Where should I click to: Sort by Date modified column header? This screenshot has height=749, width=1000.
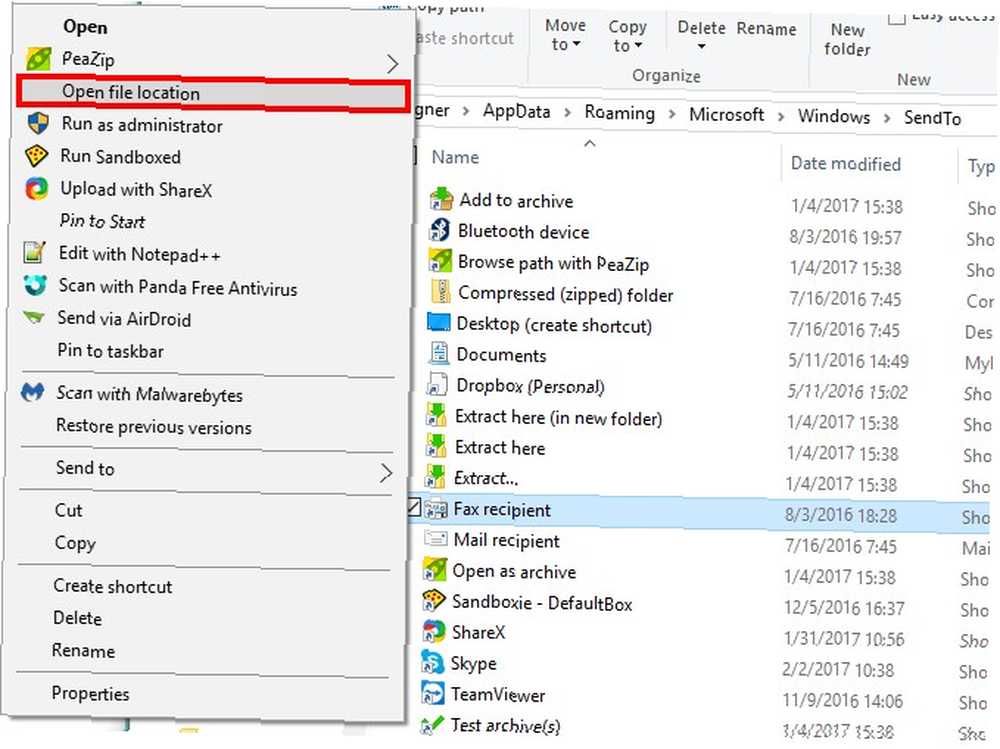pos(846,163)
